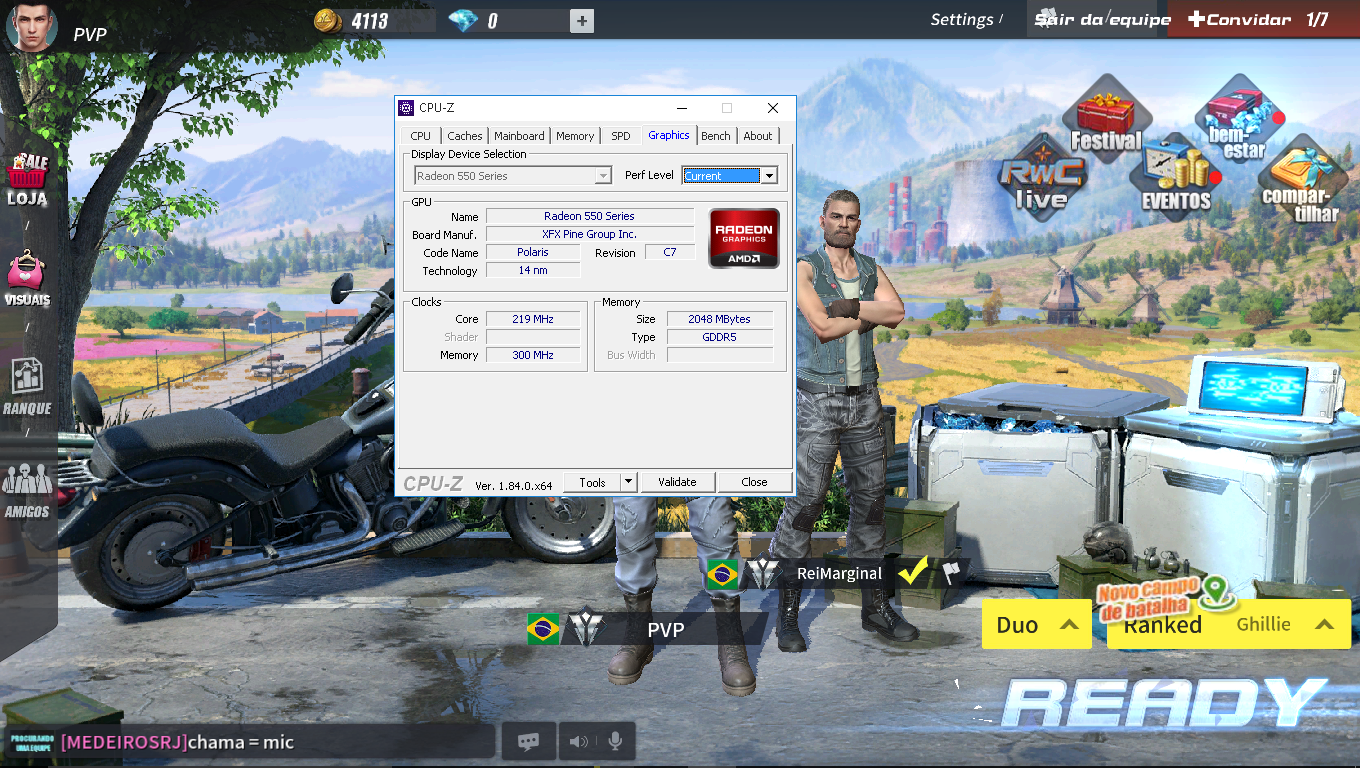Go to the About tab
This screenshot has width=1360, height=768.
(757, 136)
